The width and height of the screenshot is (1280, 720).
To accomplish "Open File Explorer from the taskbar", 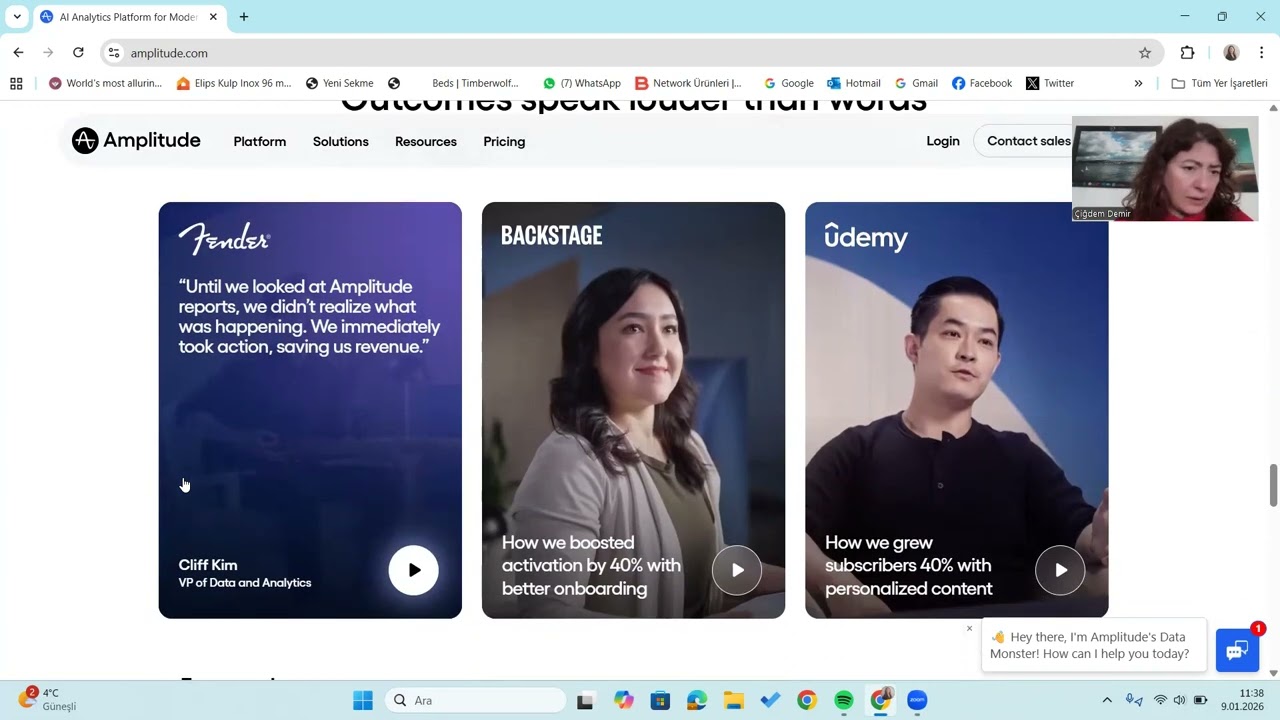I will pyautogui.click(x=734, y=700).
